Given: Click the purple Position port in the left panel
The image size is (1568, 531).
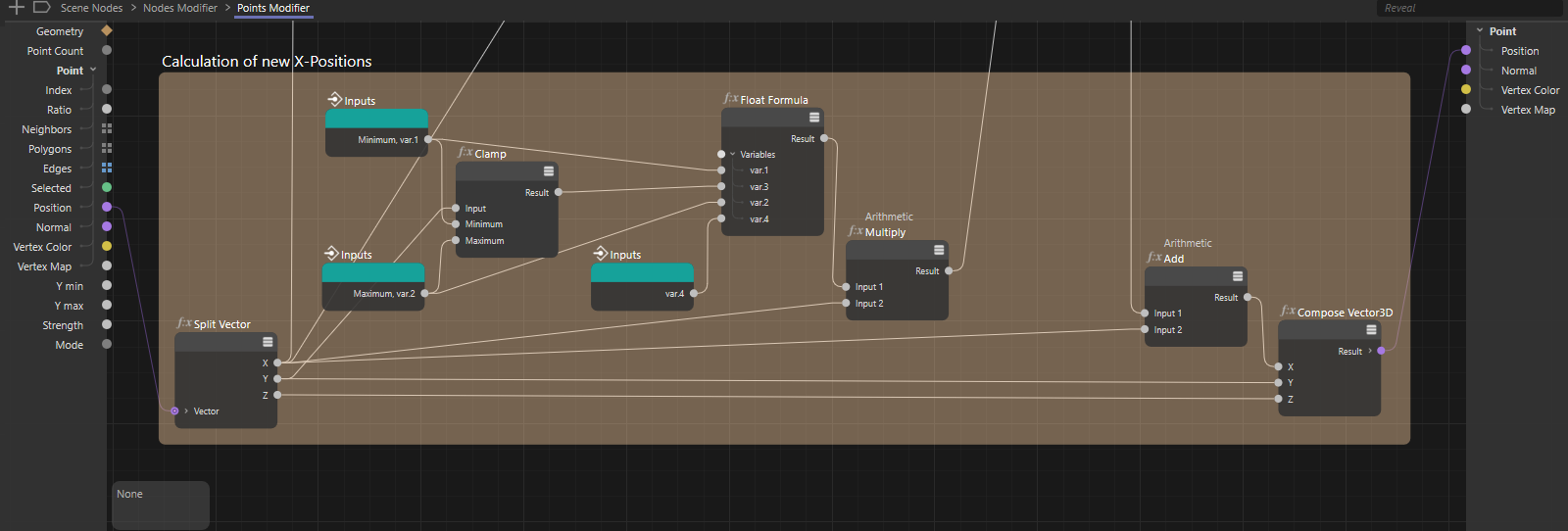Looking at the screenshot, I should tap(107, 207).
